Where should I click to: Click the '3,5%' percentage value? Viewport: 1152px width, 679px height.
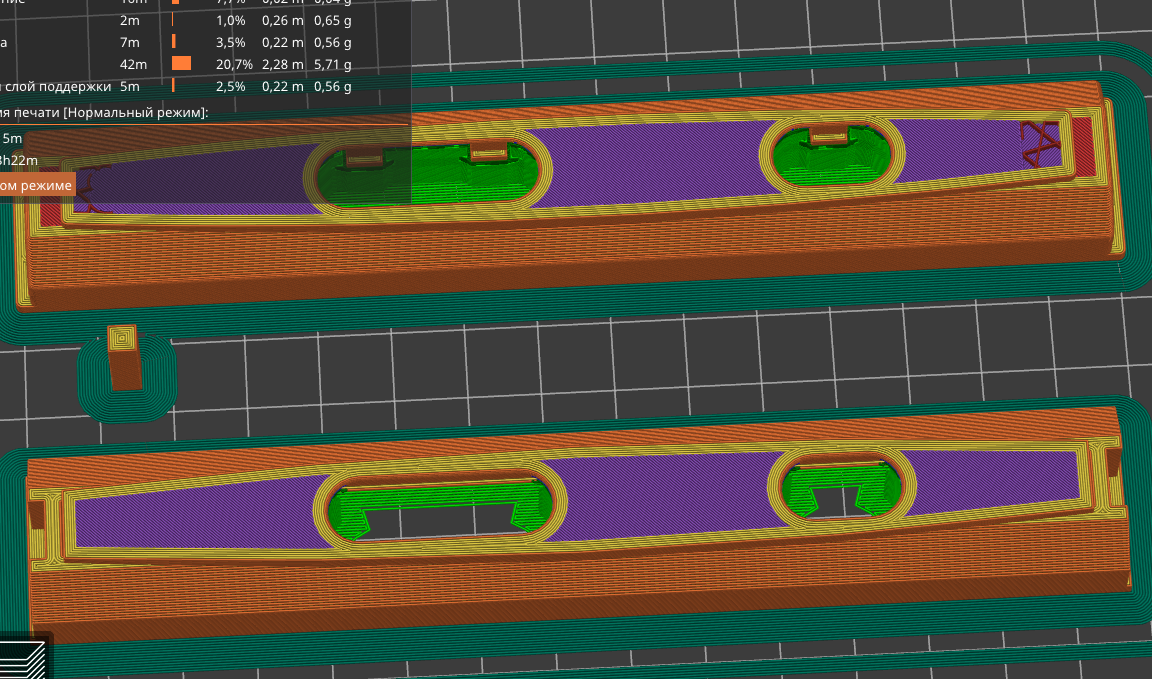pos(231,42)
